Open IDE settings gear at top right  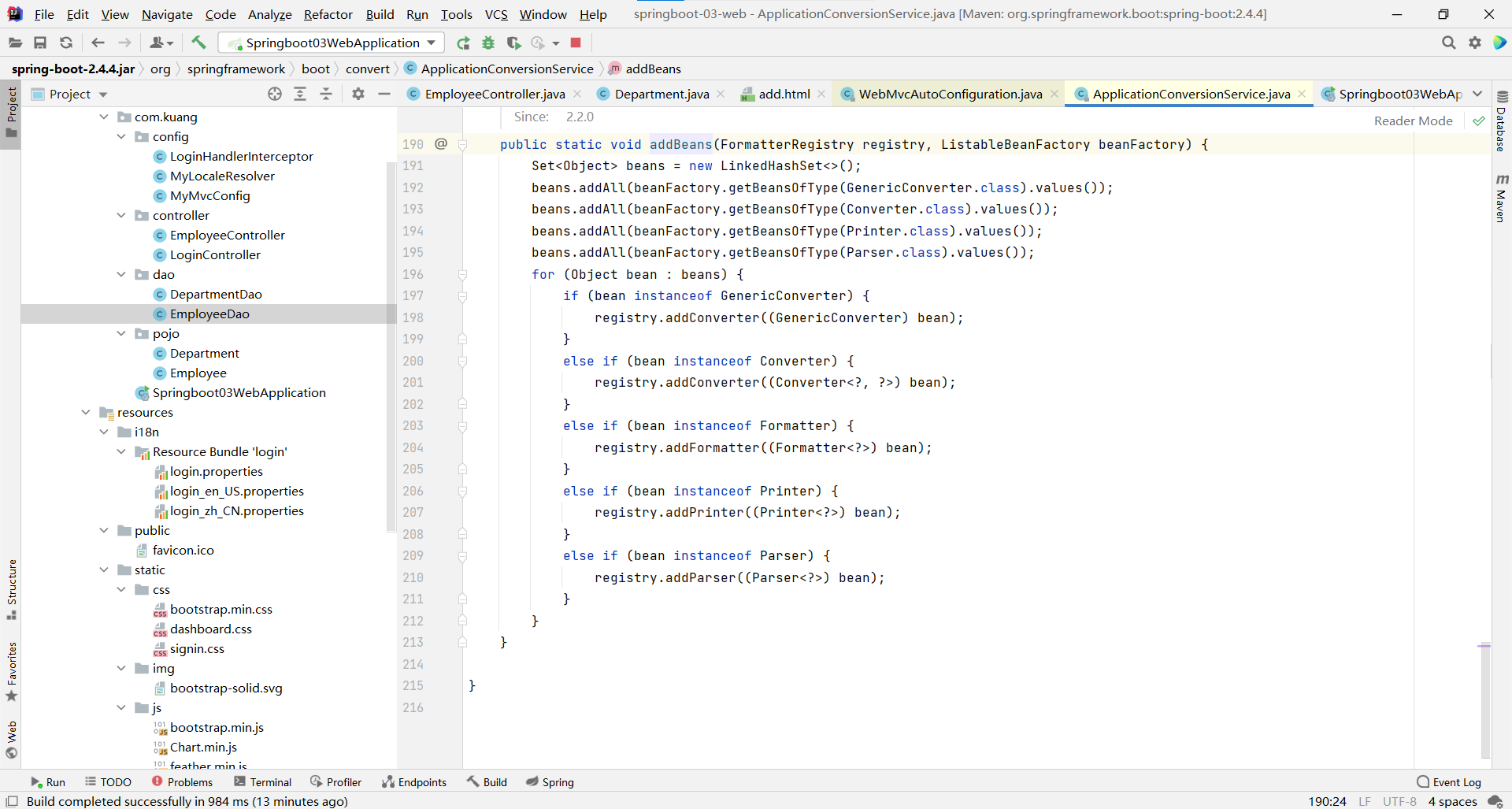(1475, 43)
